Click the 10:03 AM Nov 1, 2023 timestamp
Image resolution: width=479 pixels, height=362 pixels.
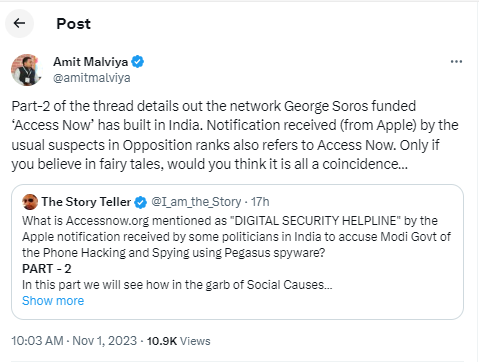[x=74, y=341]
